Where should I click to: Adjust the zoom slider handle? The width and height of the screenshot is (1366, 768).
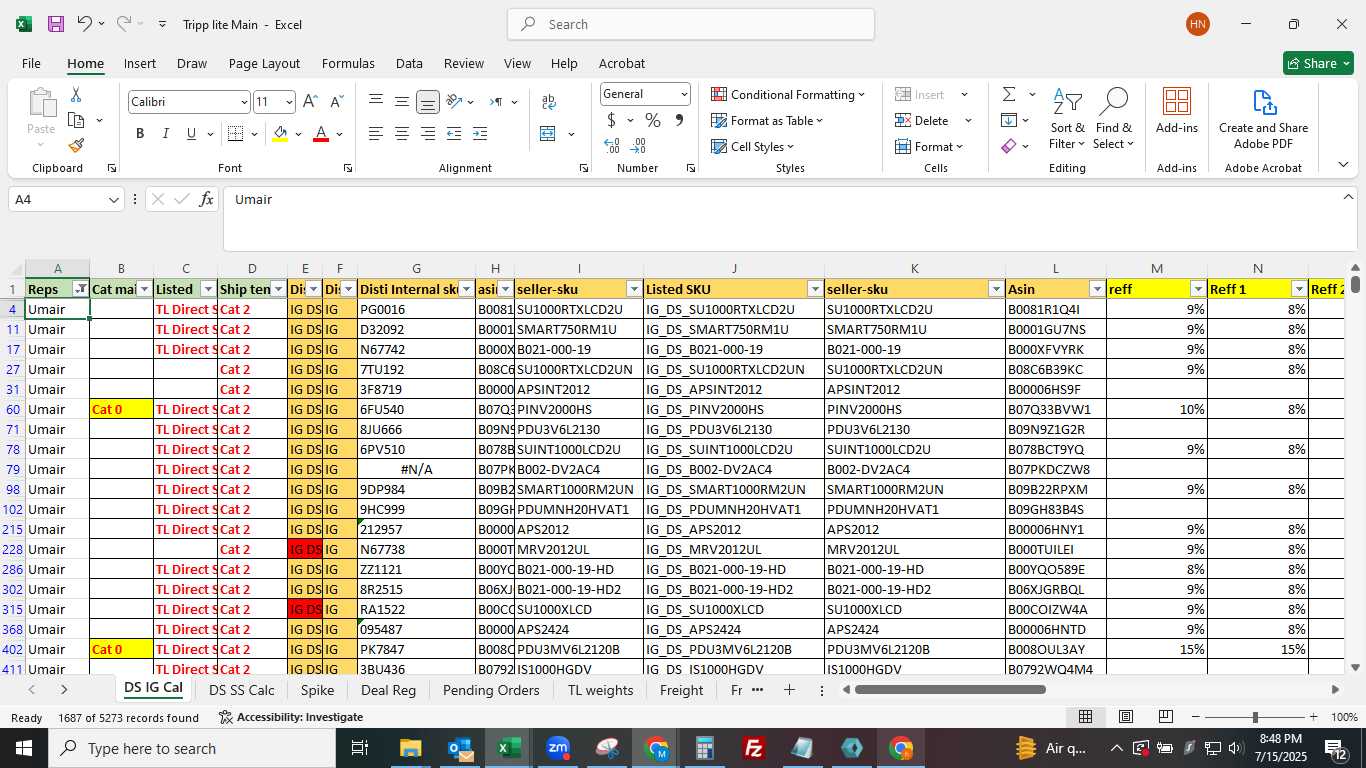[1255, 717]
